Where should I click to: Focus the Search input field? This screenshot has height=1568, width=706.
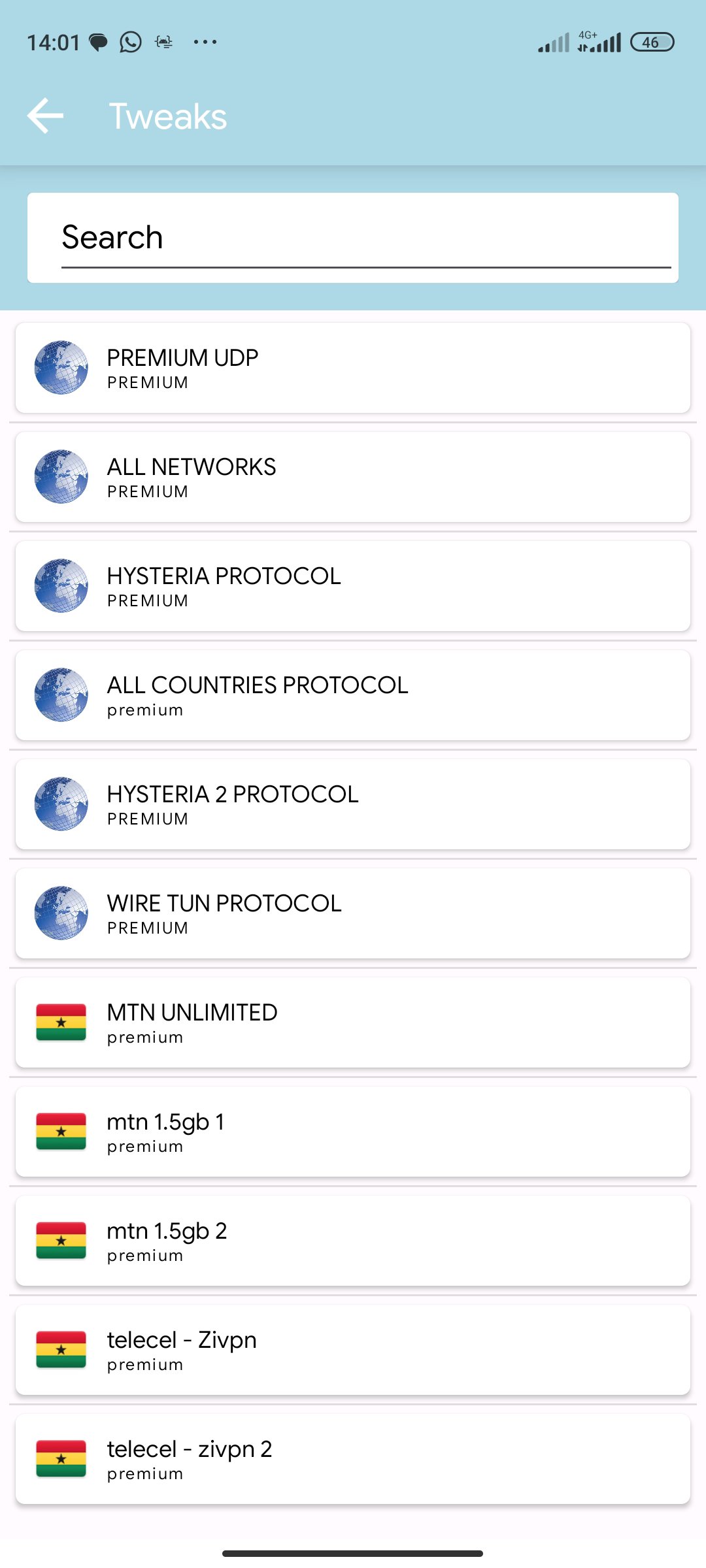click(353, 238)
